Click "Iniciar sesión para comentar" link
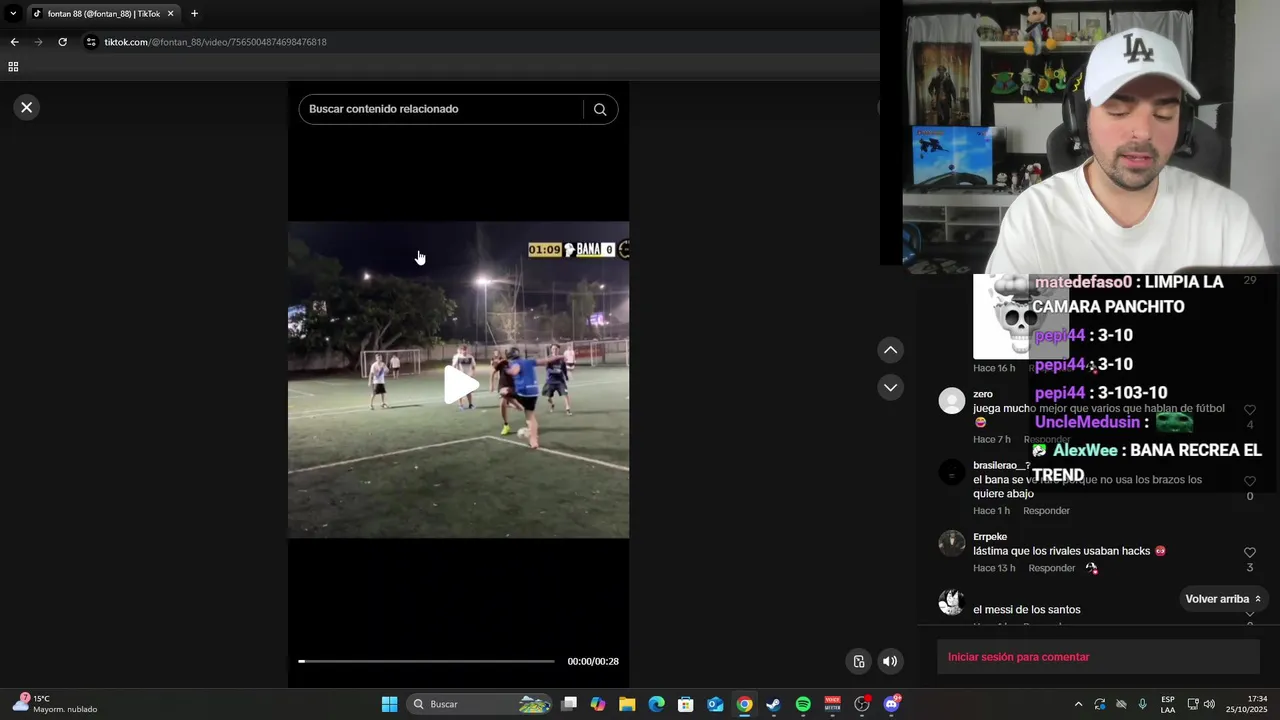The height and width of the screenshot is (720, 1280). 1018,657
